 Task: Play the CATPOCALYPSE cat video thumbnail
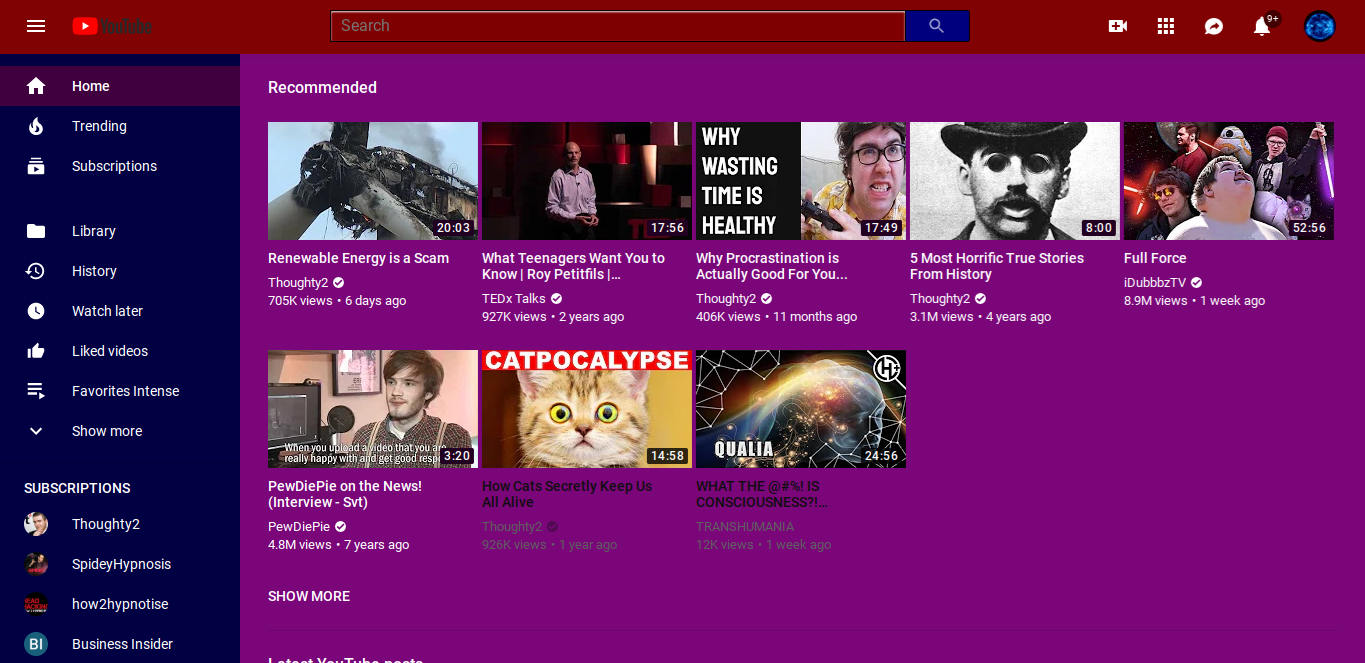586,409
